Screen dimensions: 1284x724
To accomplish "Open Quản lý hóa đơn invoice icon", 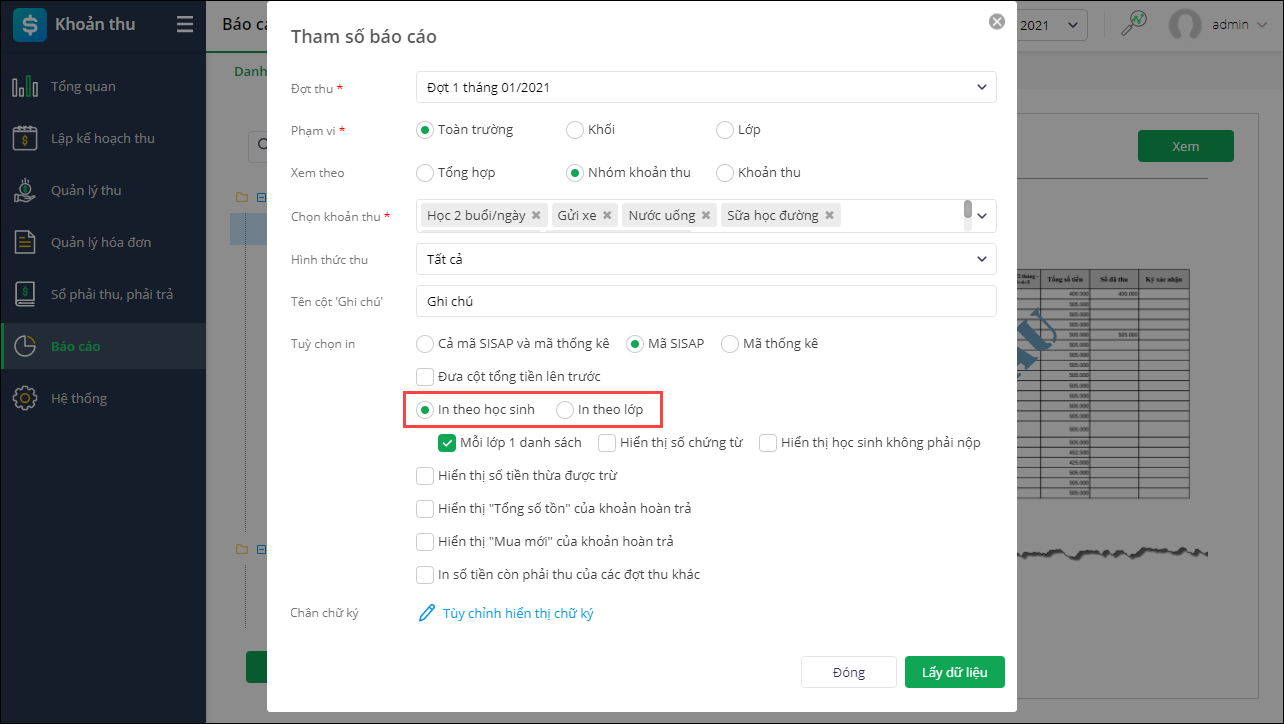I will point(25,242).
